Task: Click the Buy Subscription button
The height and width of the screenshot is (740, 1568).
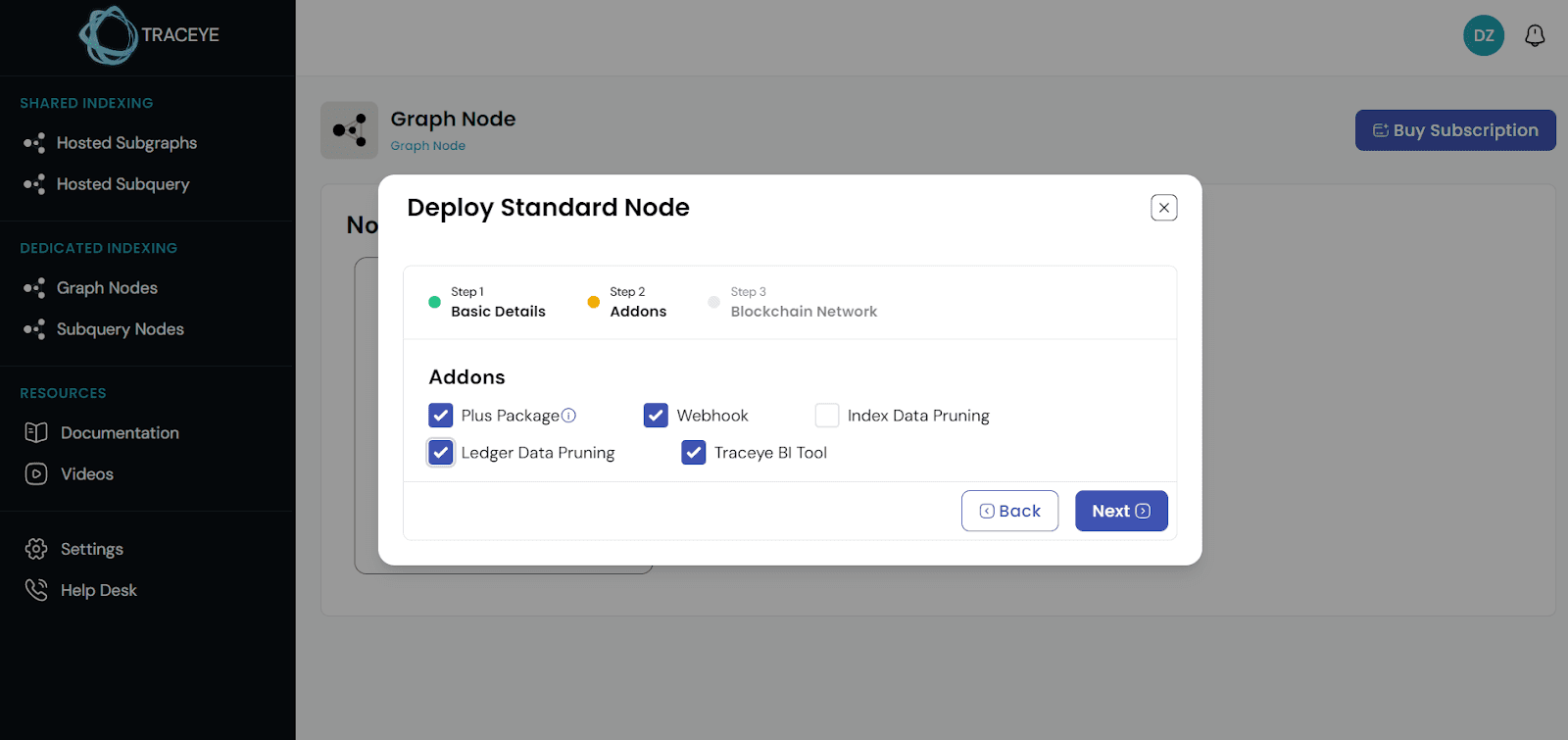Action: tap(1455, 130)
